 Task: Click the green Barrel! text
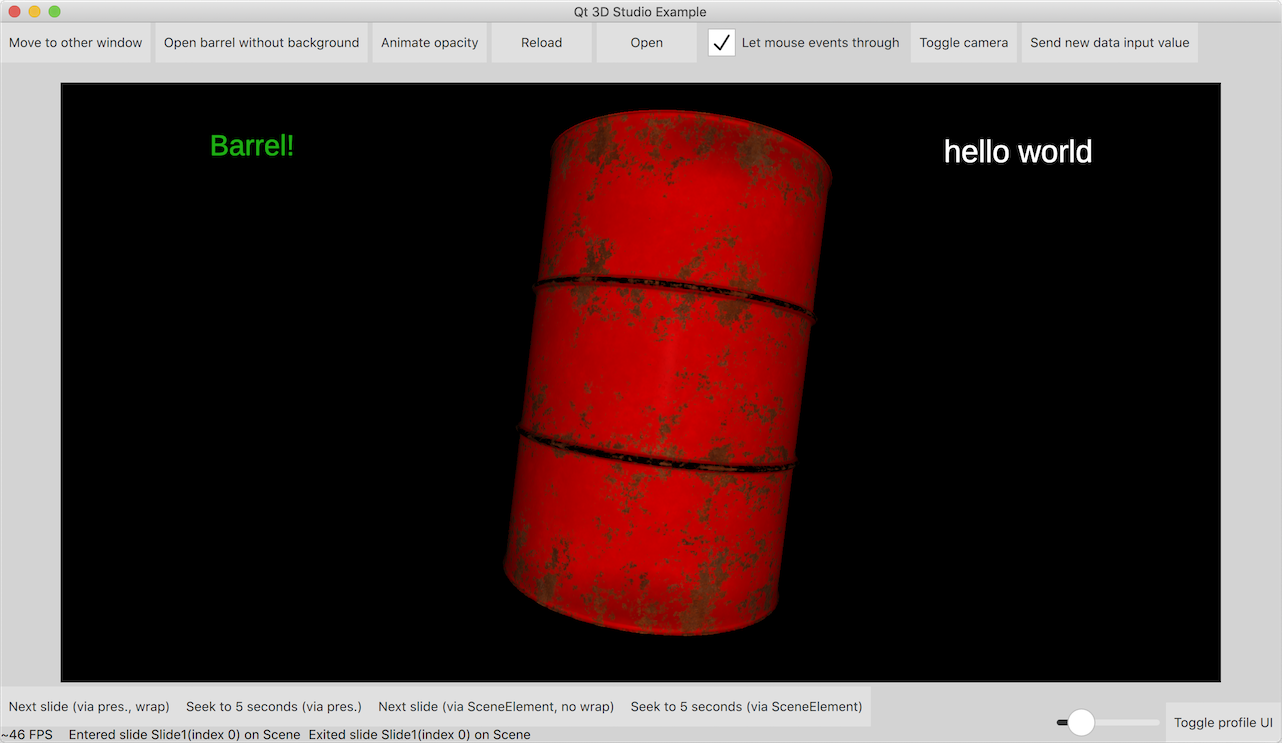pyautogui.click(x=252, y=146)
